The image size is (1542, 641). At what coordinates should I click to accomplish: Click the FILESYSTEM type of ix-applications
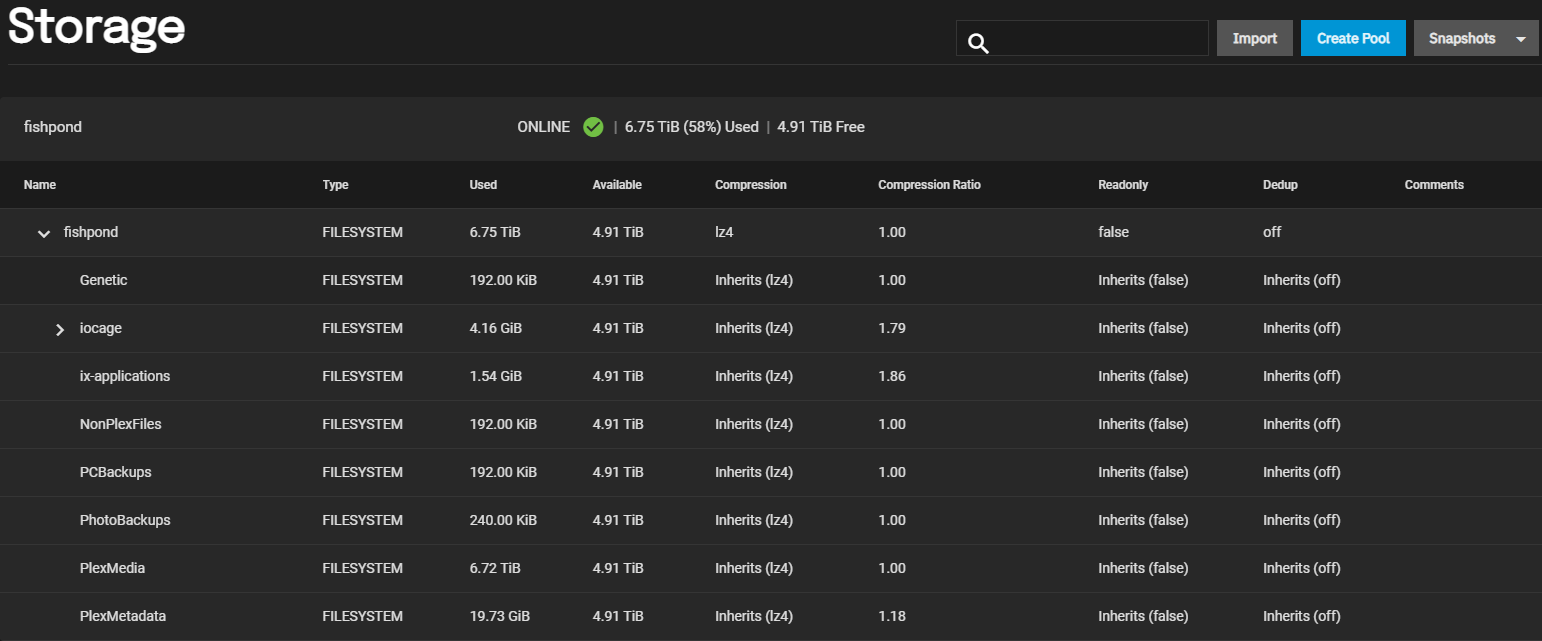coord(363,376)
